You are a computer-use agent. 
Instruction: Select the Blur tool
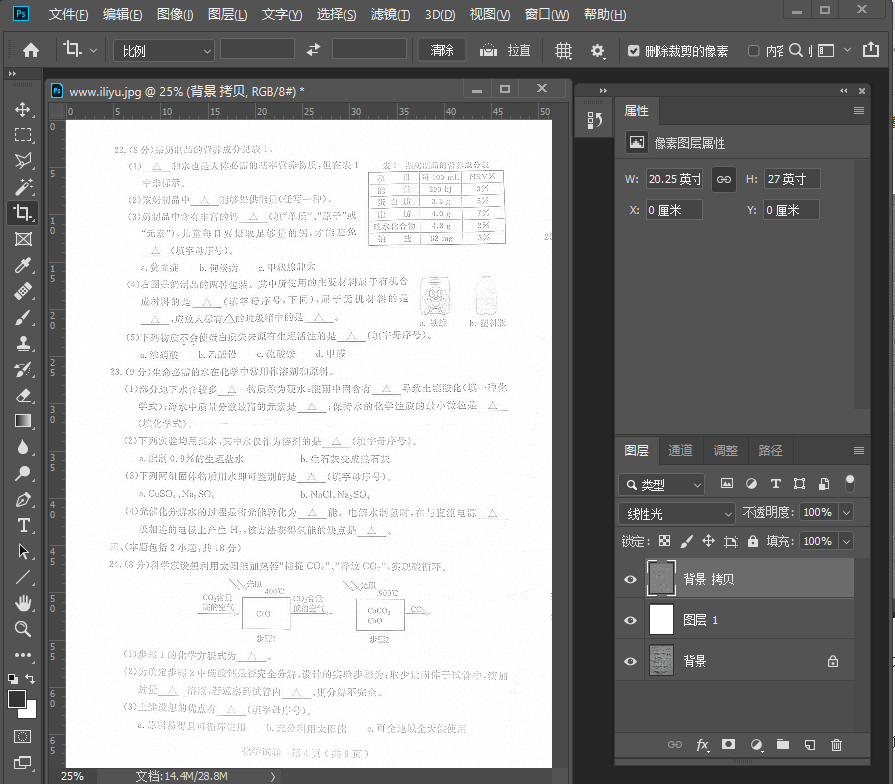pos(23,447)
